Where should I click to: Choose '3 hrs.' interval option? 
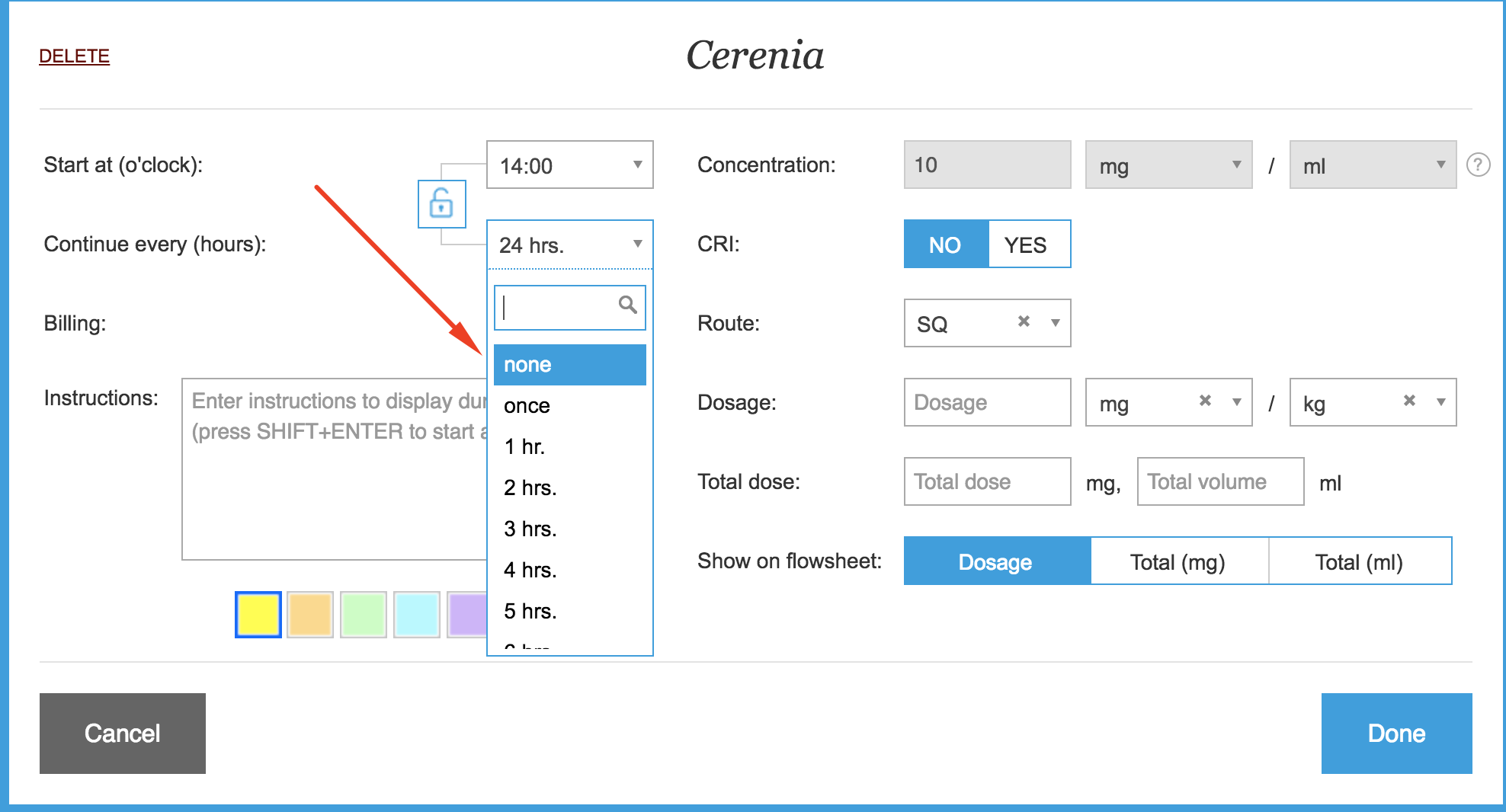pyautogui.click(x=569, y=529)
